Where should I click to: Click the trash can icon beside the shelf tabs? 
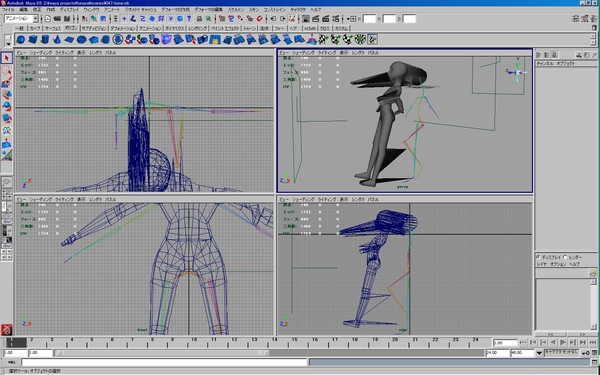(x=594, y=28)
